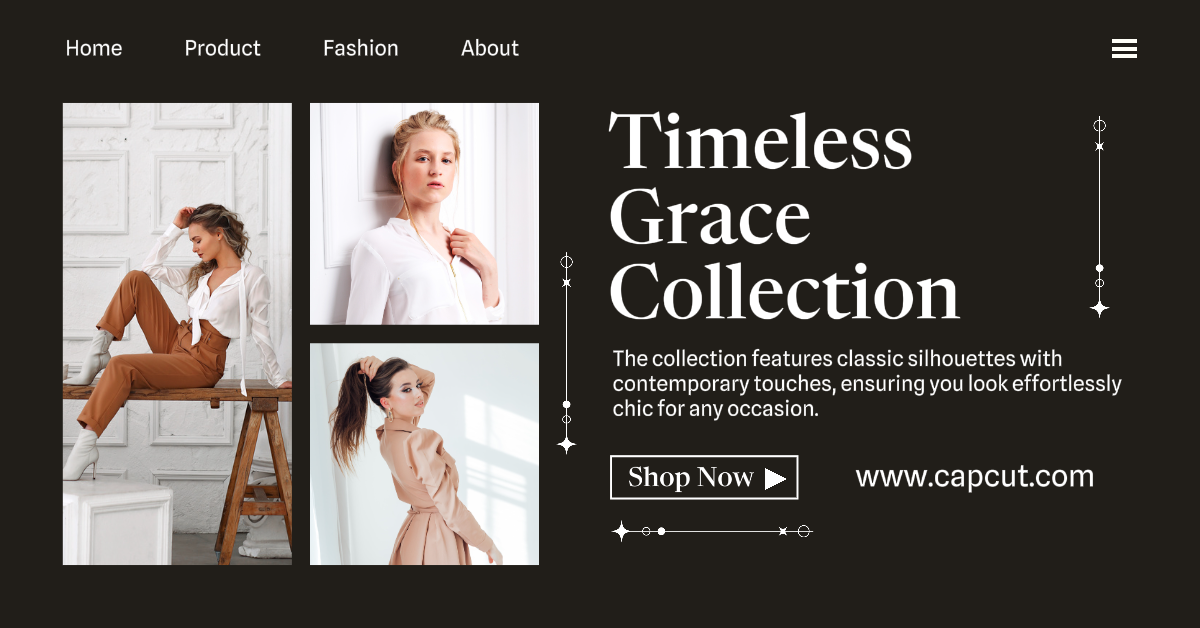Click the Shop Now button
1200x628 pixels.
[704, 477]
